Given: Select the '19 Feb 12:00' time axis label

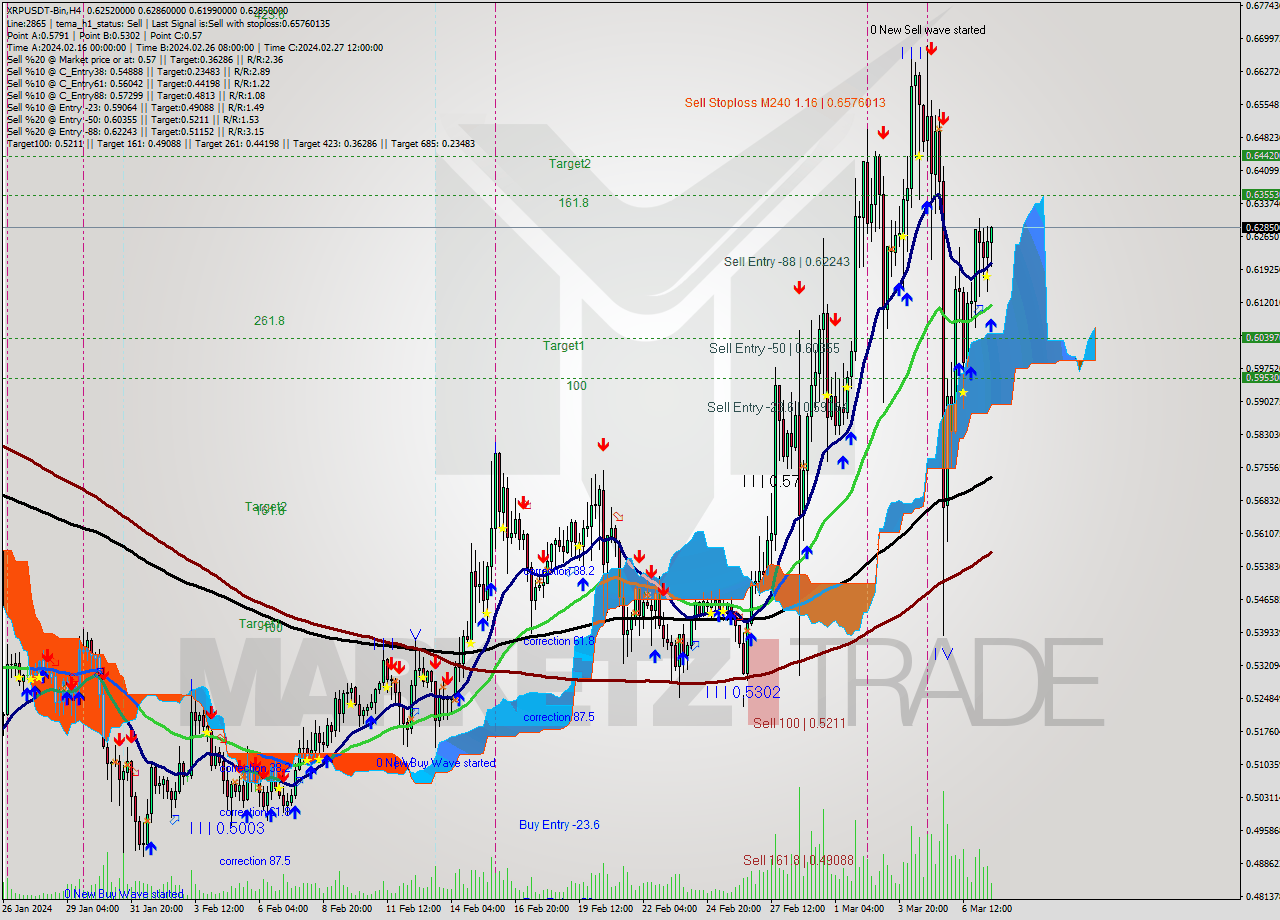Looking at the screenshot, I should tap(605, 909).
